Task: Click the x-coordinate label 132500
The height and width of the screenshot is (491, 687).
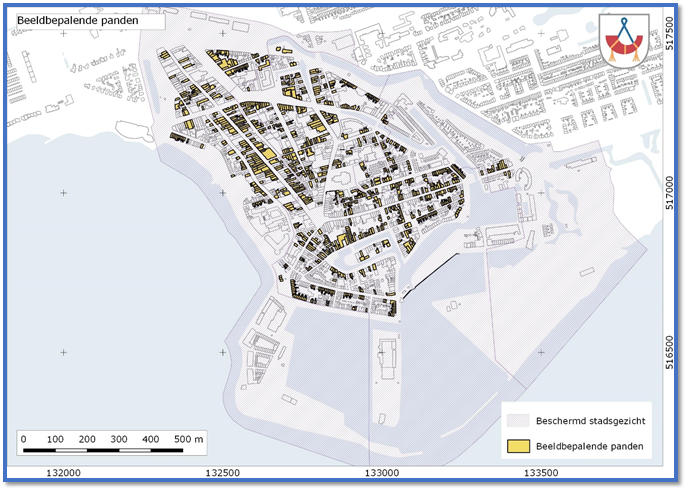Action: point(223,473)
